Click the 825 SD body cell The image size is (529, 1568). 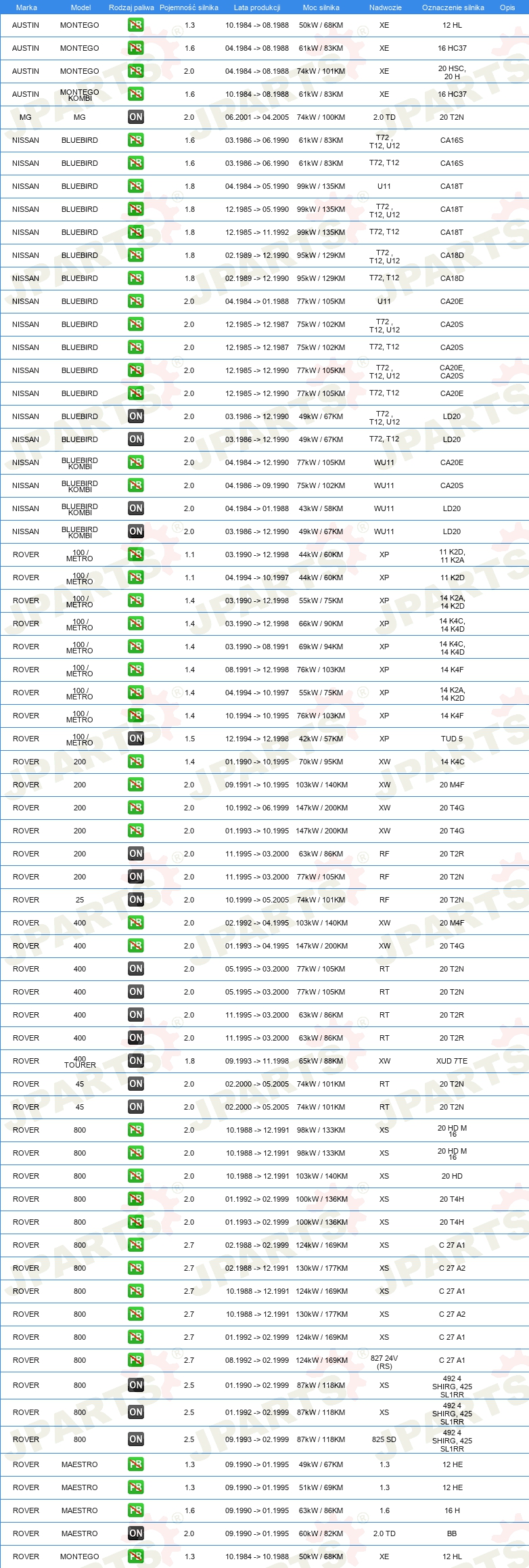tap(384, 1439)
